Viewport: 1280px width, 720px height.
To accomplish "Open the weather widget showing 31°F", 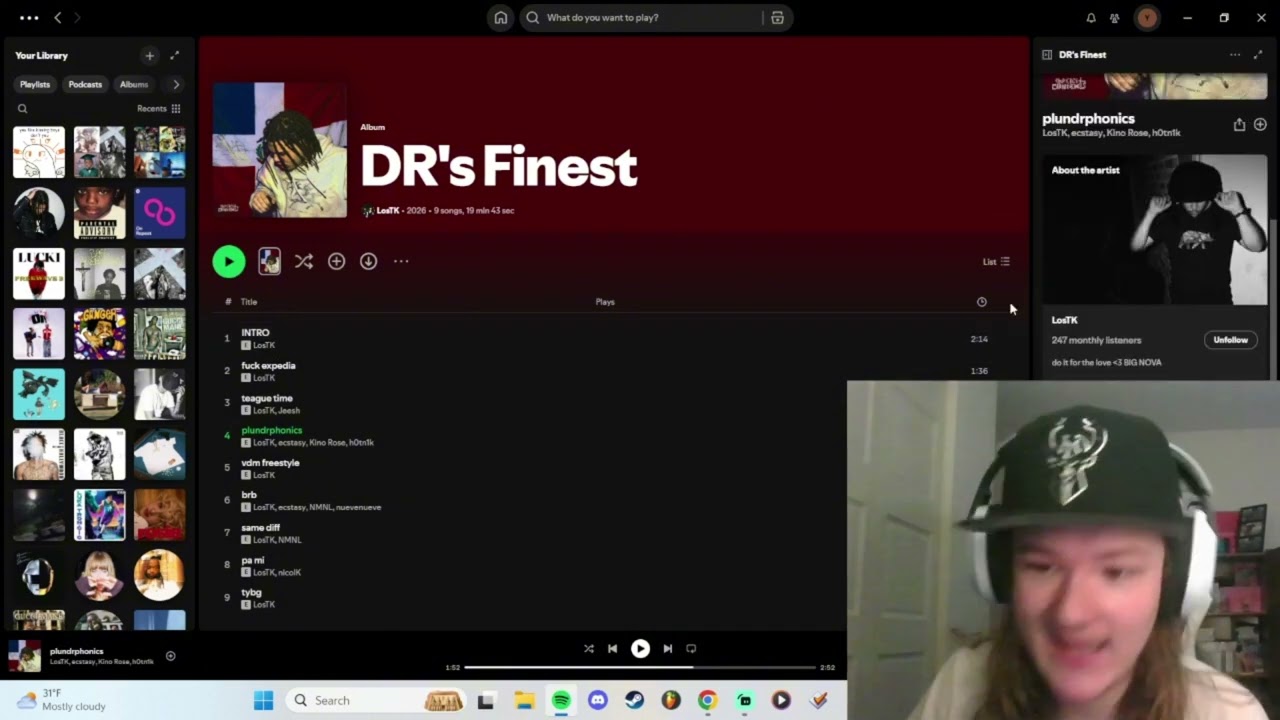I will tap(62, 700).
